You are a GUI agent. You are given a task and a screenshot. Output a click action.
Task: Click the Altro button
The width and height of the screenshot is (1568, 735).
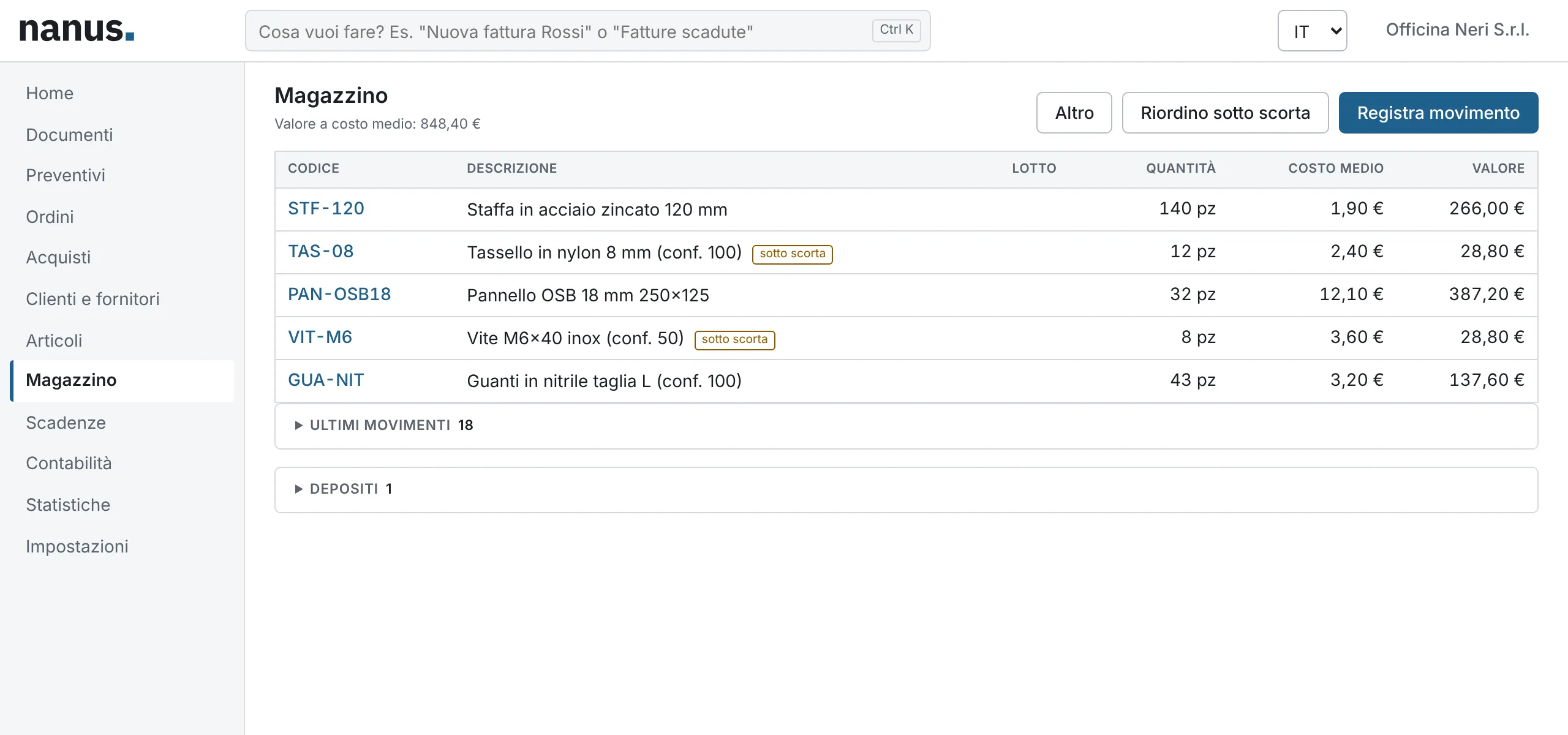click(1074, 113)
